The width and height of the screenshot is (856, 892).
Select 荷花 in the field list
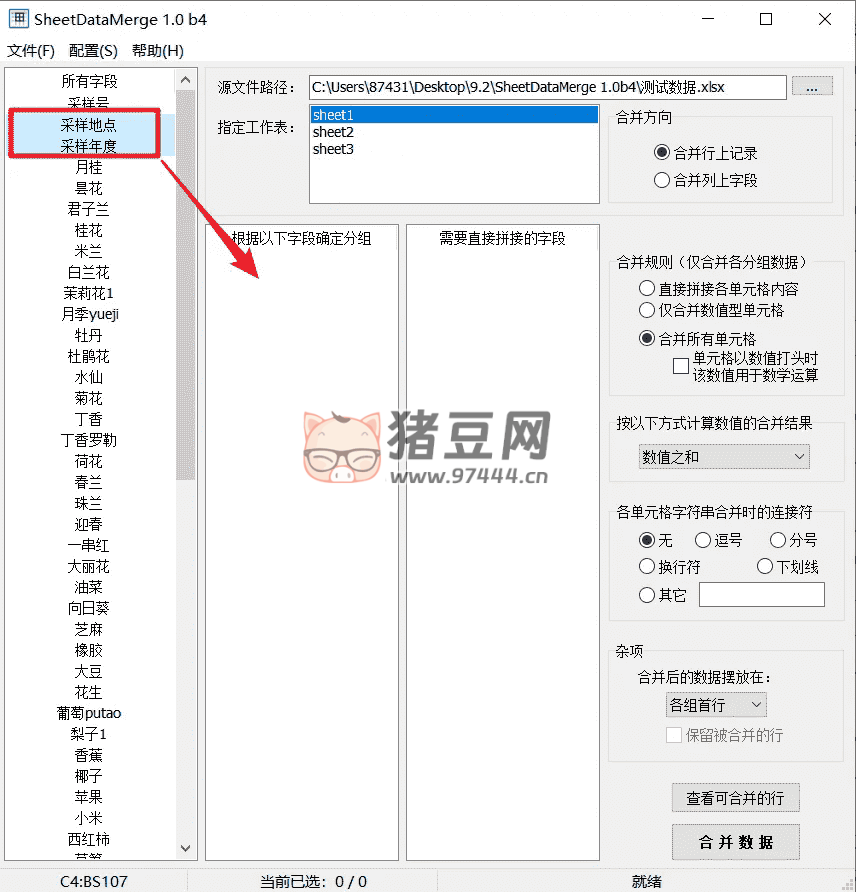coord(89,461)
